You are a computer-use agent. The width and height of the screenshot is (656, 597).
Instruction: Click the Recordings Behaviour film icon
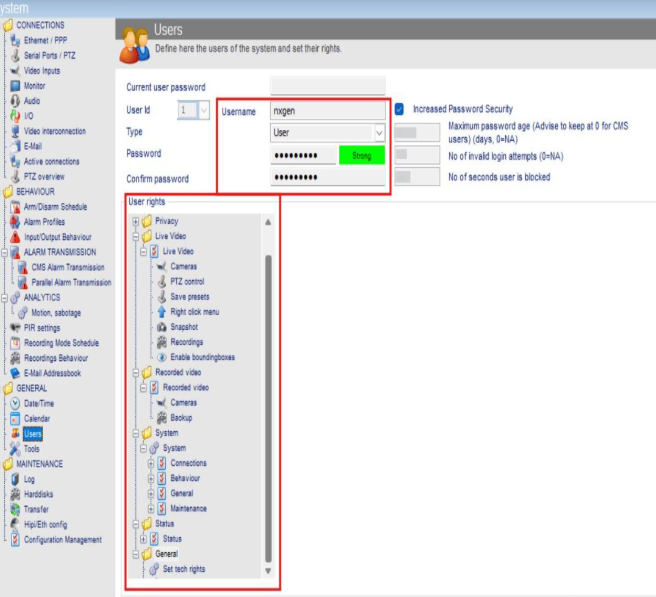[x=15, y=358]
